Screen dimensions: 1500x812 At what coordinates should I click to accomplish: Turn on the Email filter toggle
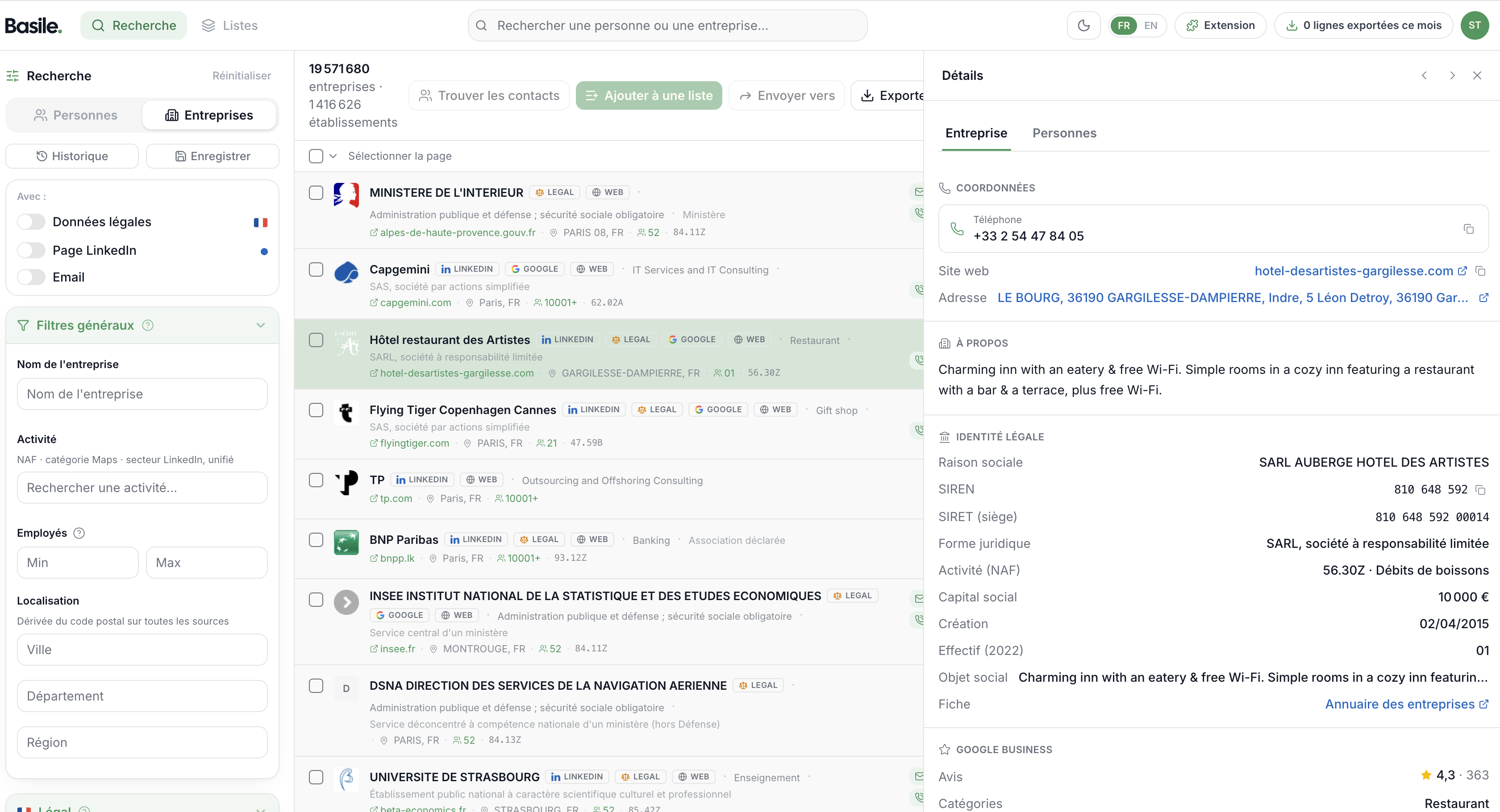(x=31, y=277)
